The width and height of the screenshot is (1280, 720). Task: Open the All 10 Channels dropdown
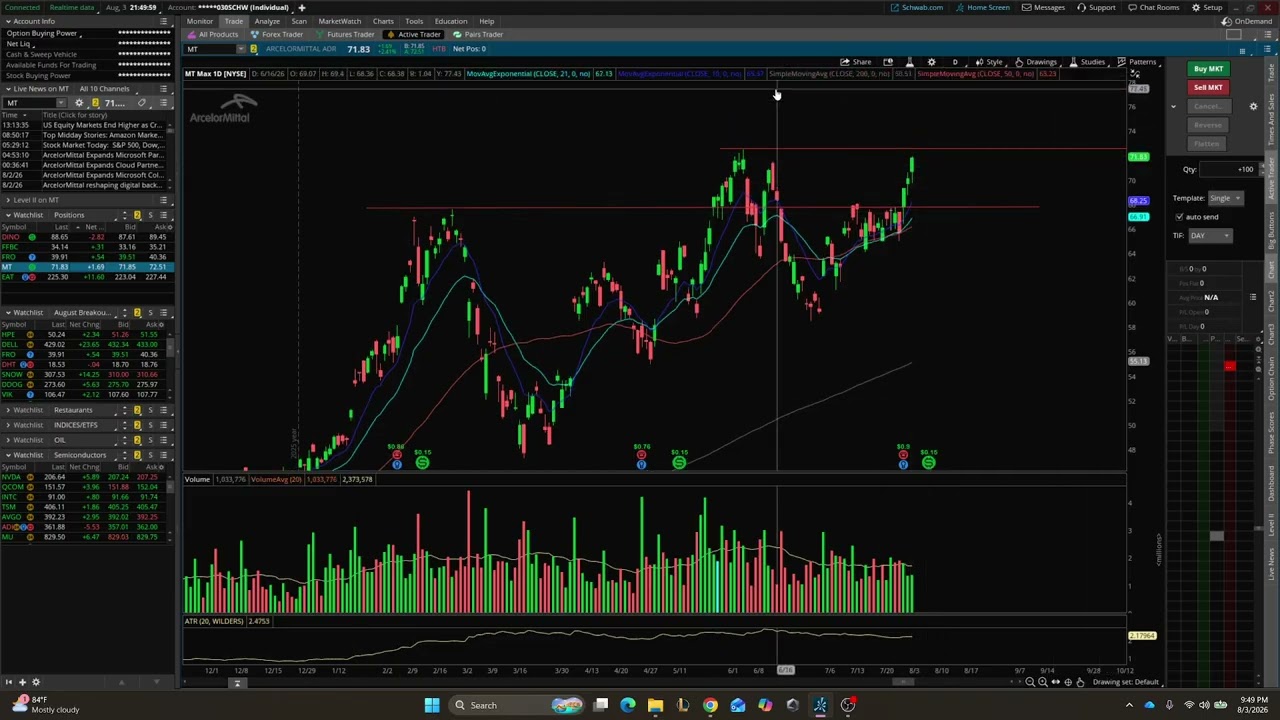[x=104, y=89]
